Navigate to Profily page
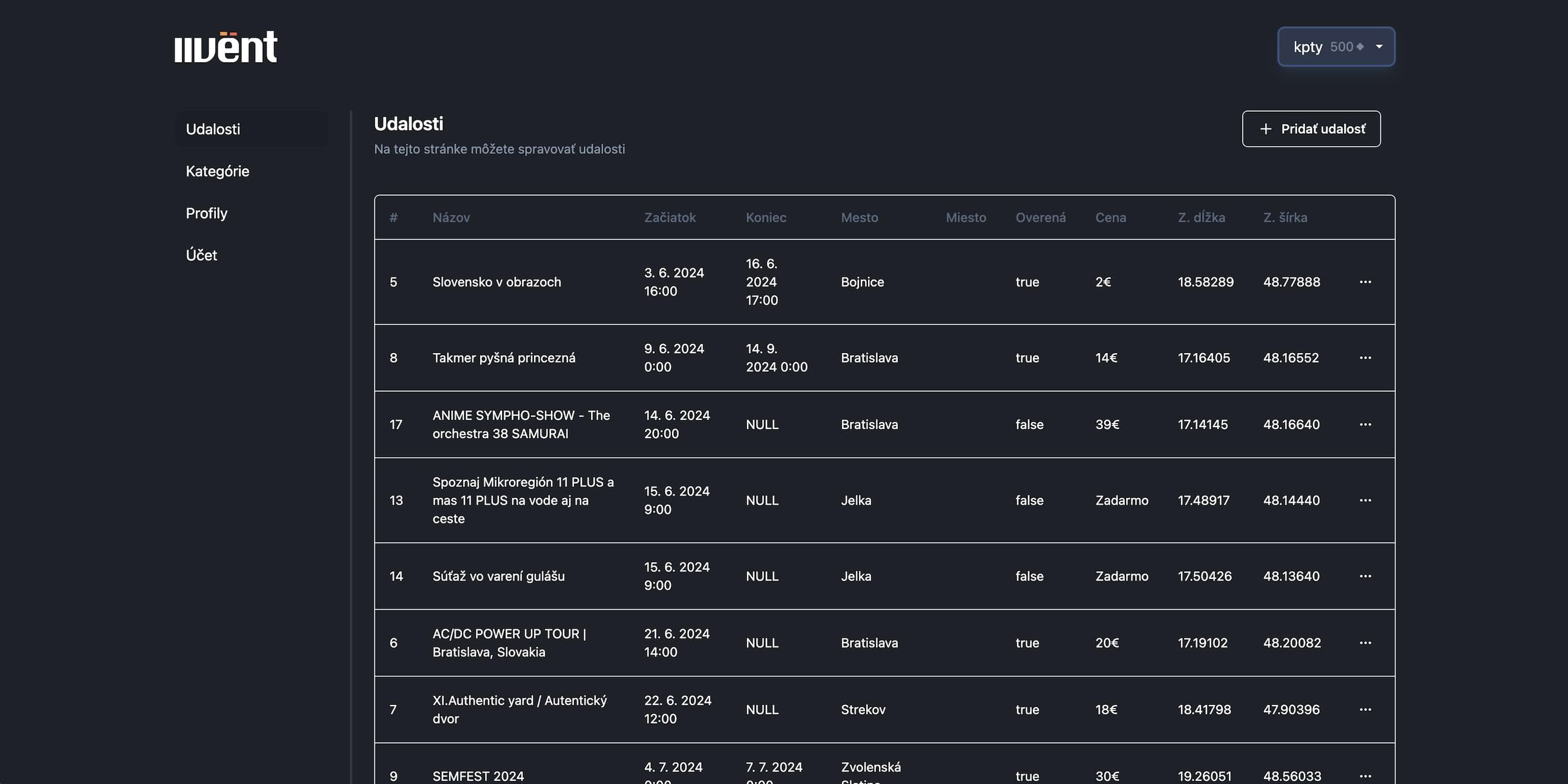This screenshot has height=784, width=1568. (x=206, y=213)
